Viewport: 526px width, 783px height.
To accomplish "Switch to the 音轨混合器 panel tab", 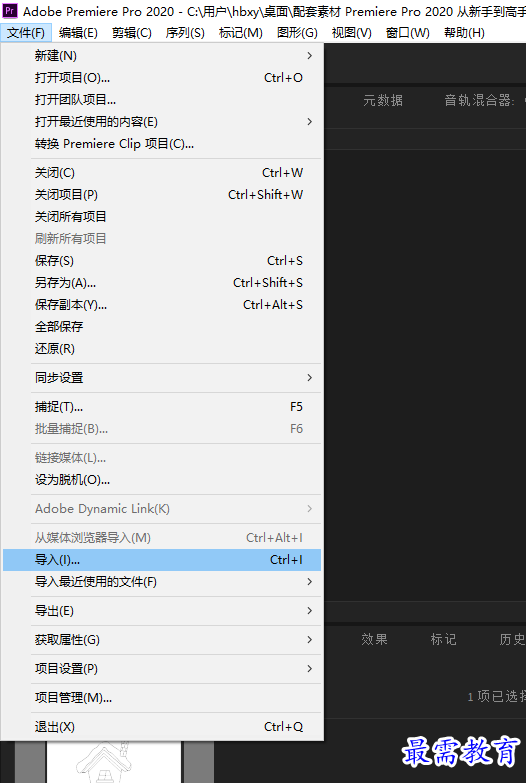I will coord(480,100).
